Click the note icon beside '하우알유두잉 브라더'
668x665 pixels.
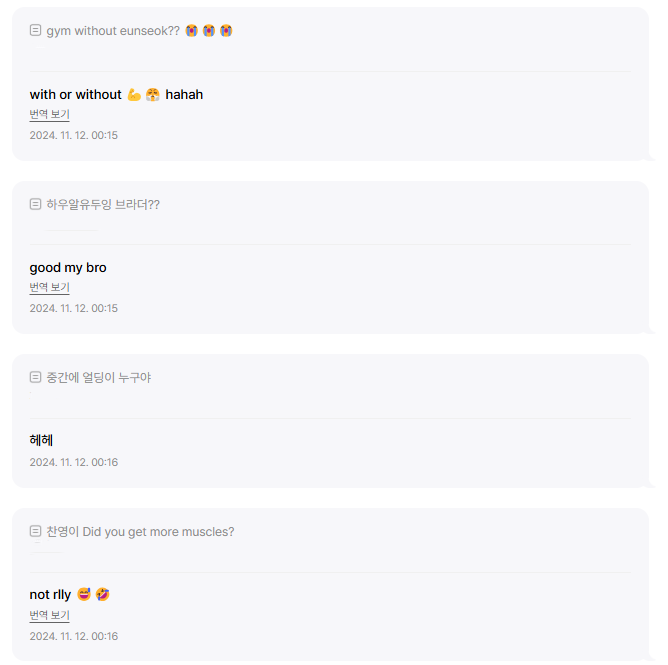click(x=36, y=204)
